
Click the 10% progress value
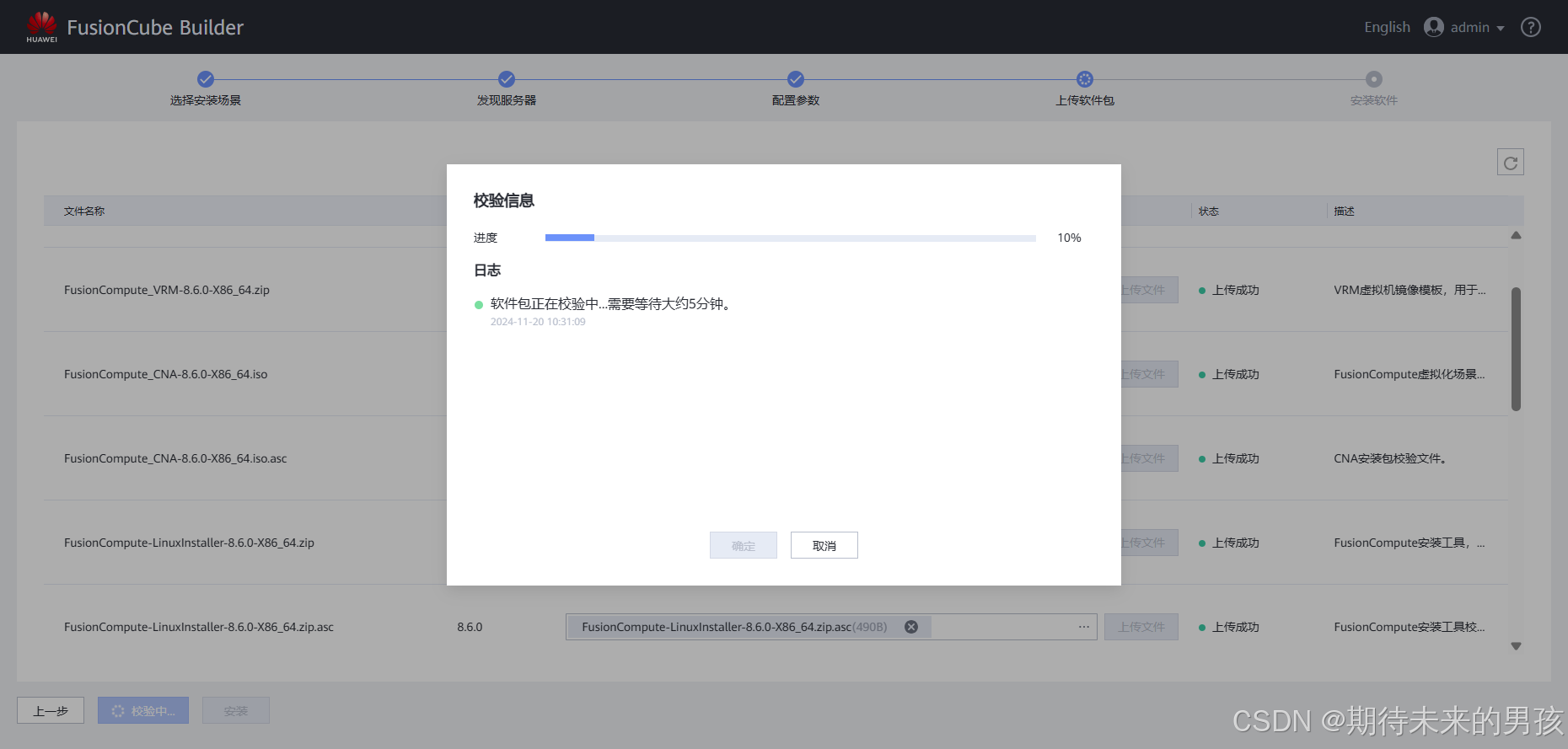click(x=1069, y=238)
